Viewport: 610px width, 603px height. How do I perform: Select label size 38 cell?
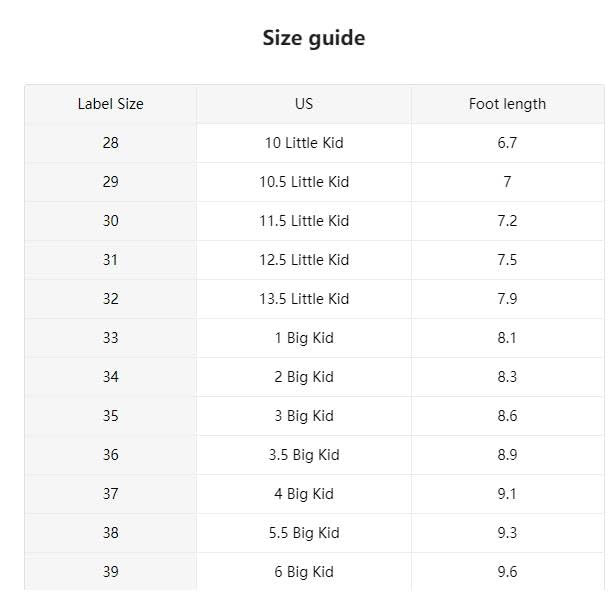pos(110,533)
